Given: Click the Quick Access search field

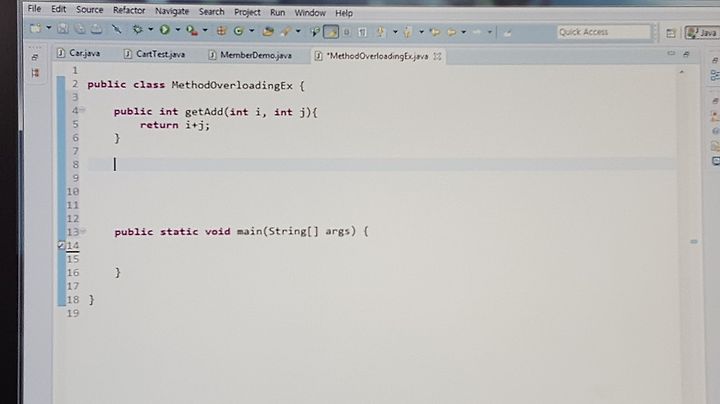Looking at the screenshot, I should click(604, 32).
